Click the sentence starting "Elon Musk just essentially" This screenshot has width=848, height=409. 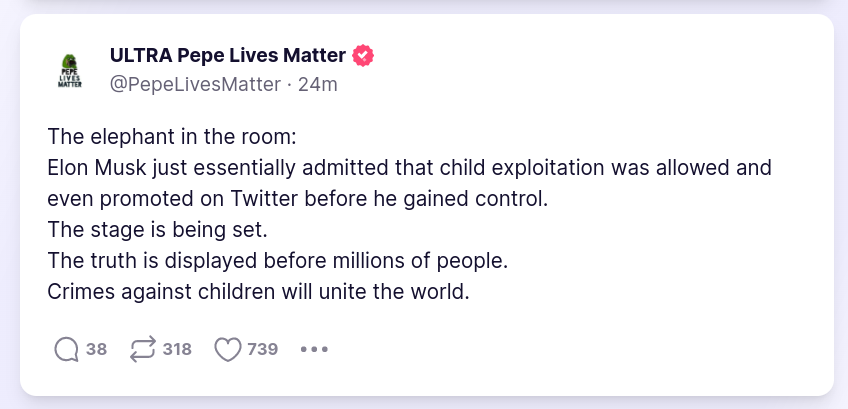point(409,167)
